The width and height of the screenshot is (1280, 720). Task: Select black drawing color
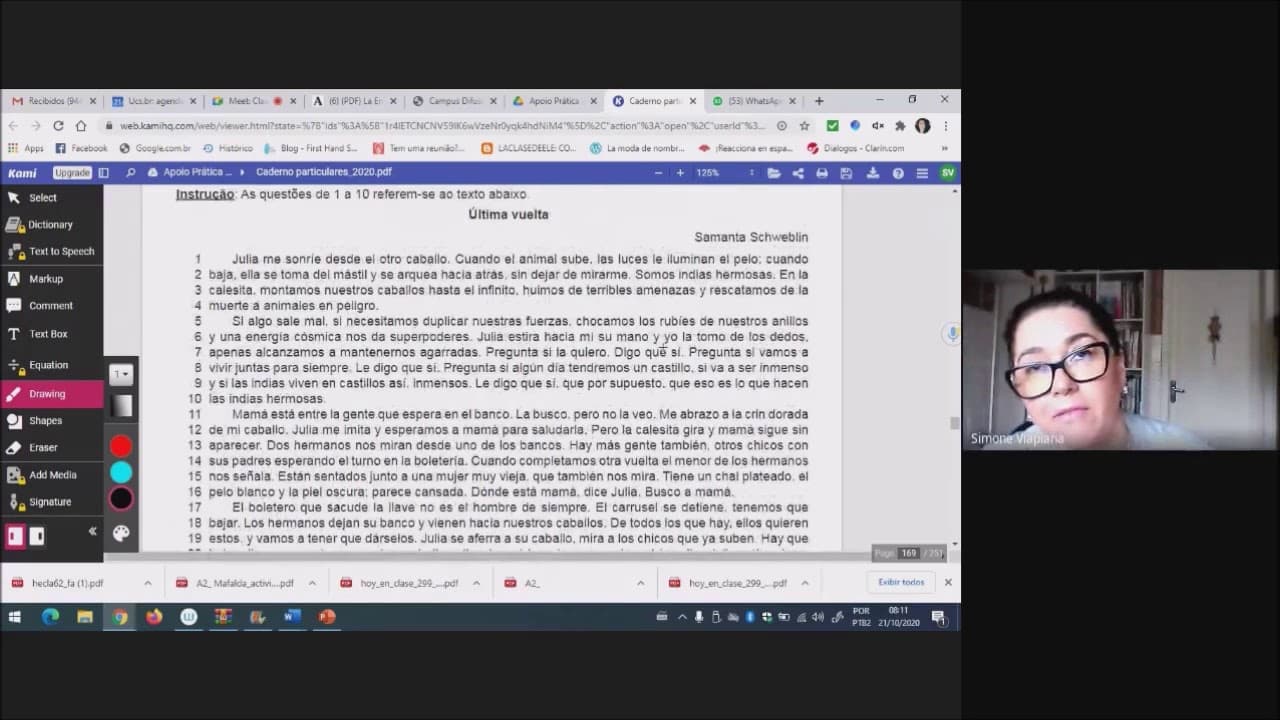[121, 499]
